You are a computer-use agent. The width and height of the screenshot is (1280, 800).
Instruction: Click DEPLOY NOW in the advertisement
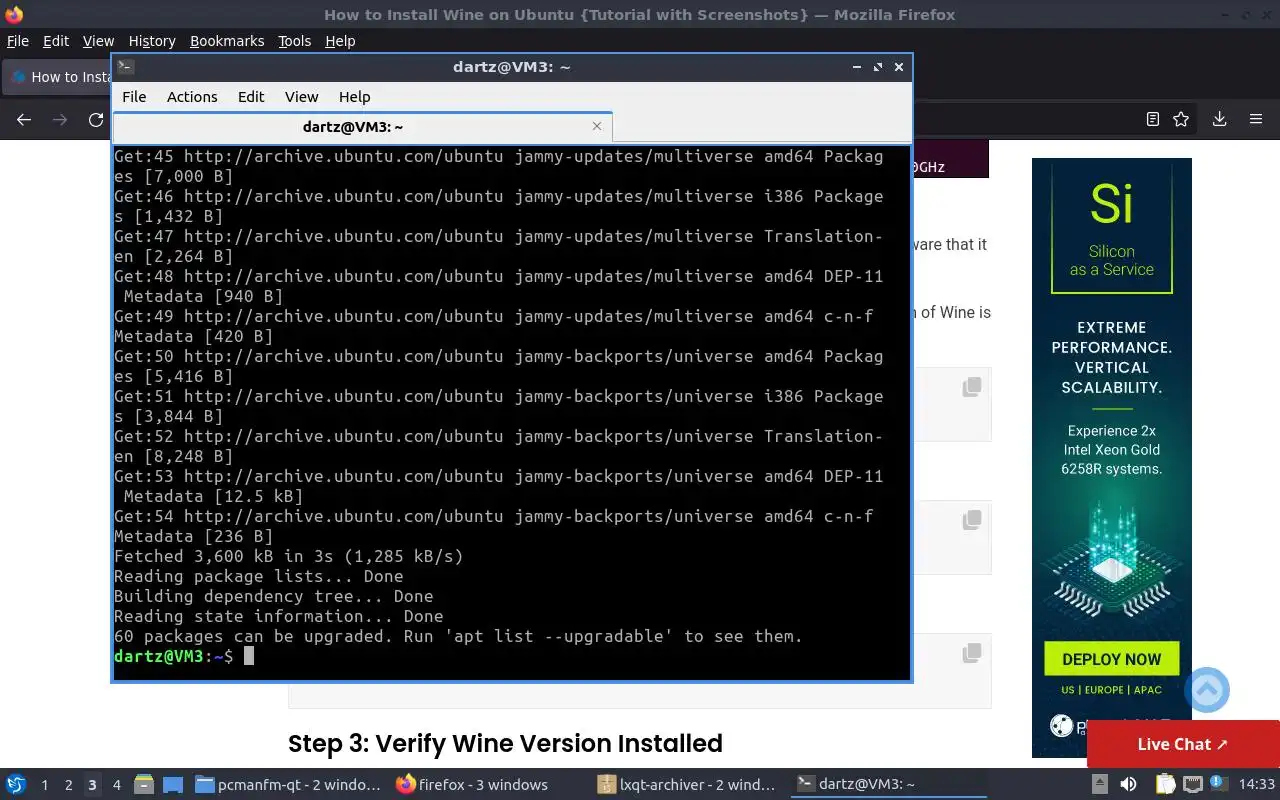tap(1112, 659)
